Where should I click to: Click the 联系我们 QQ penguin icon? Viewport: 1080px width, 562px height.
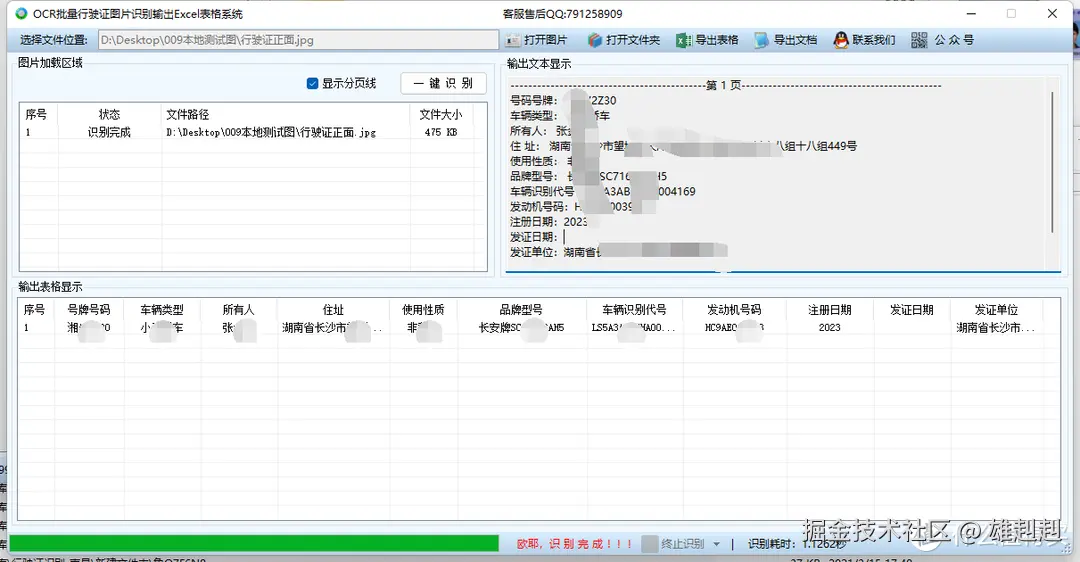click(x=840, y=41)
